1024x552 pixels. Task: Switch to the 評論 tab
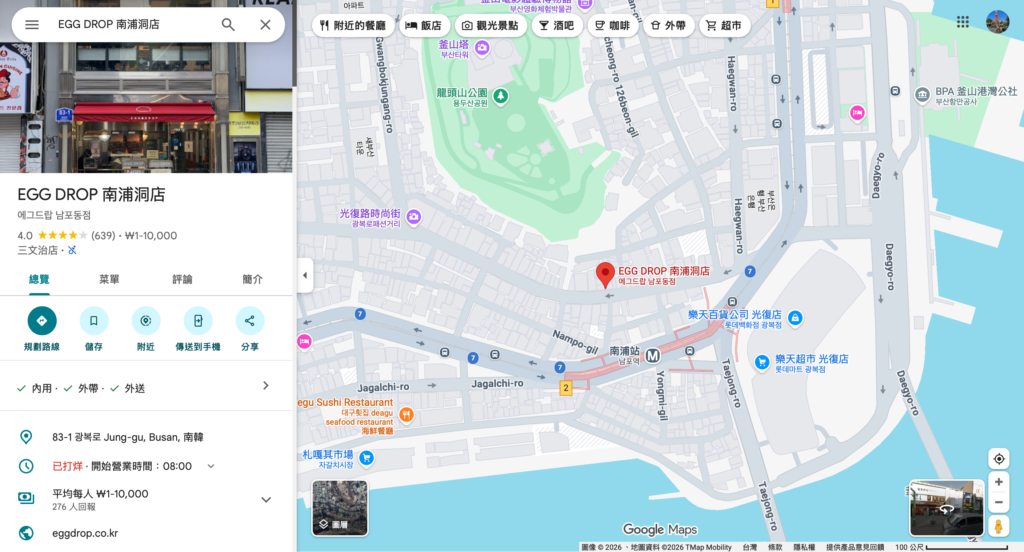(x=182, y=280)
